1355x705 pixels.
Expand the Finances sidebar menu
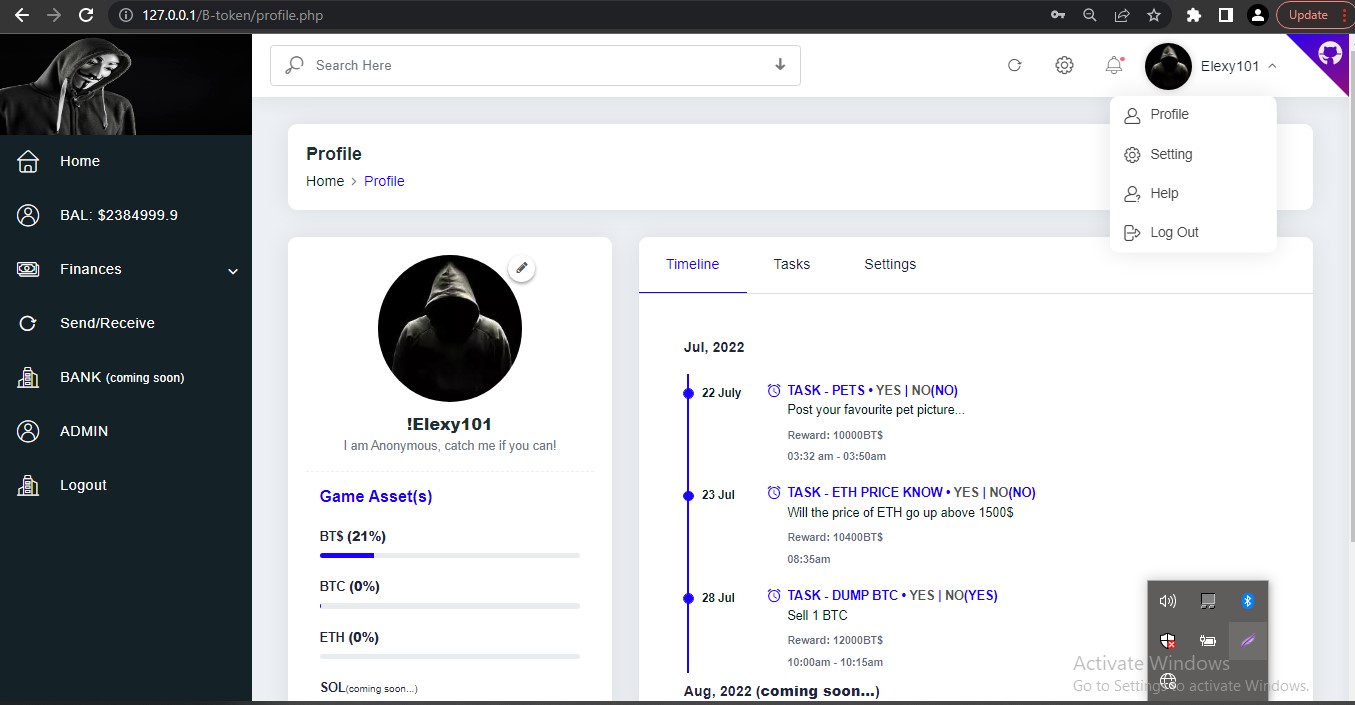click(90, 268)
